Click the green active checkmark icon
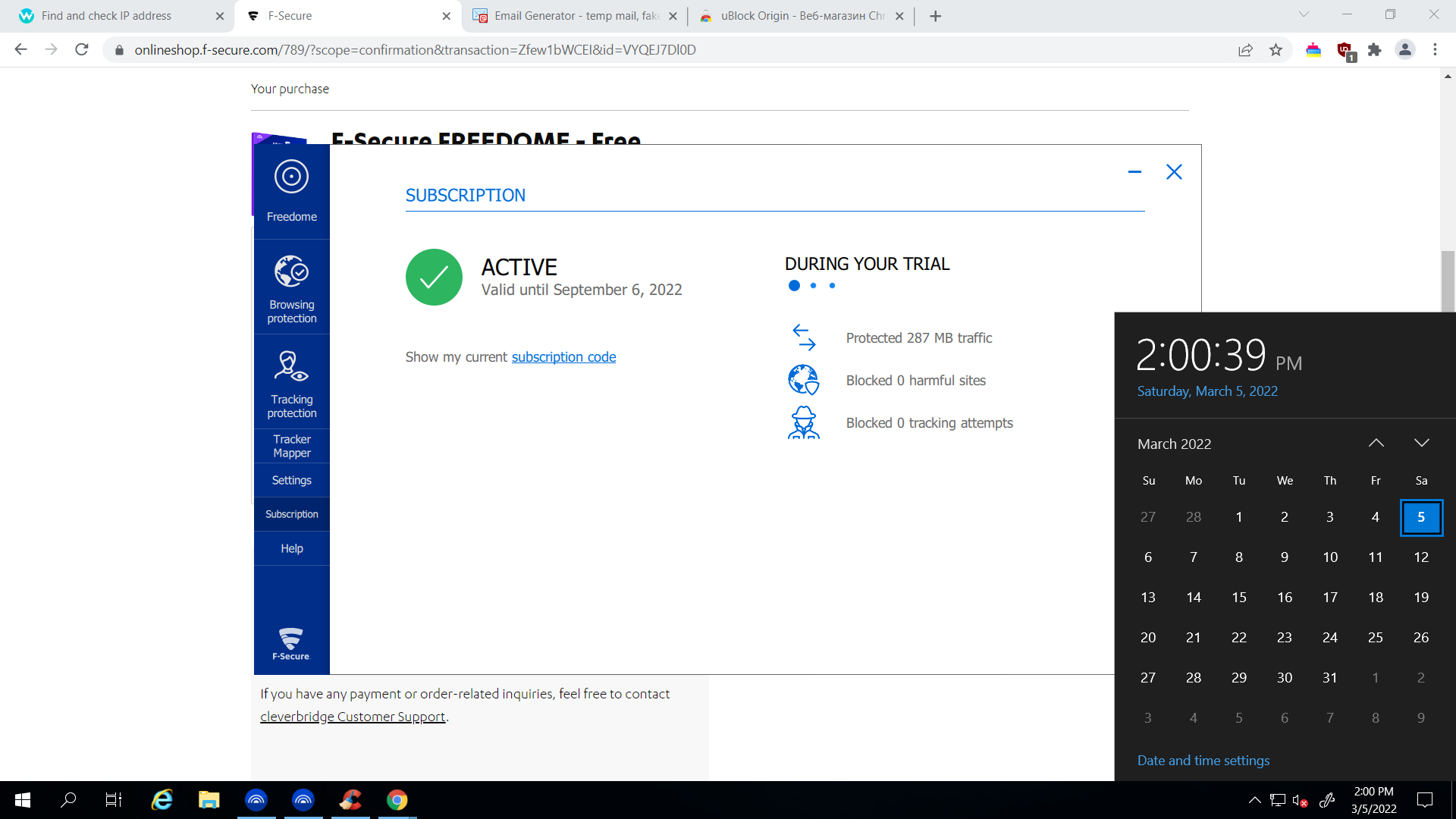Viewport: 1456px width, 819px height. [434, 278]
